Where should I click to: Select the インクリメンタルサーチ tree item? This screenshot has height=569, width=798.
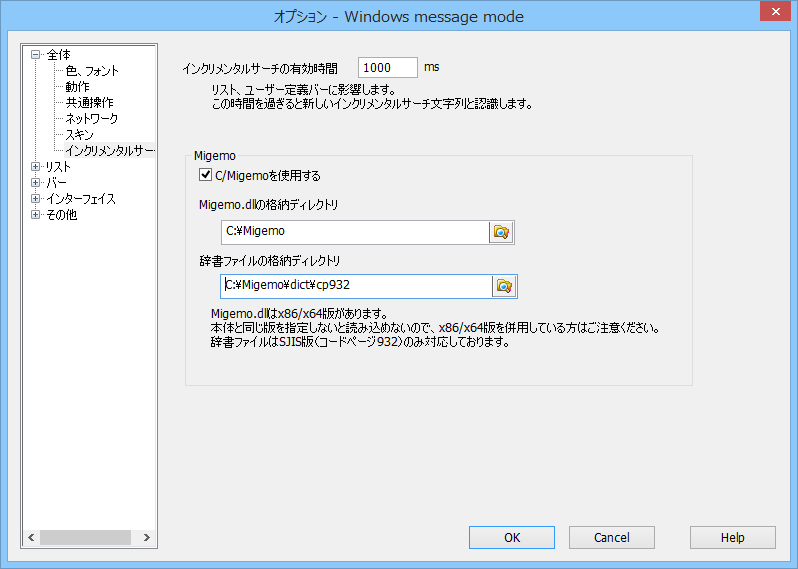[x=109, y=151]
